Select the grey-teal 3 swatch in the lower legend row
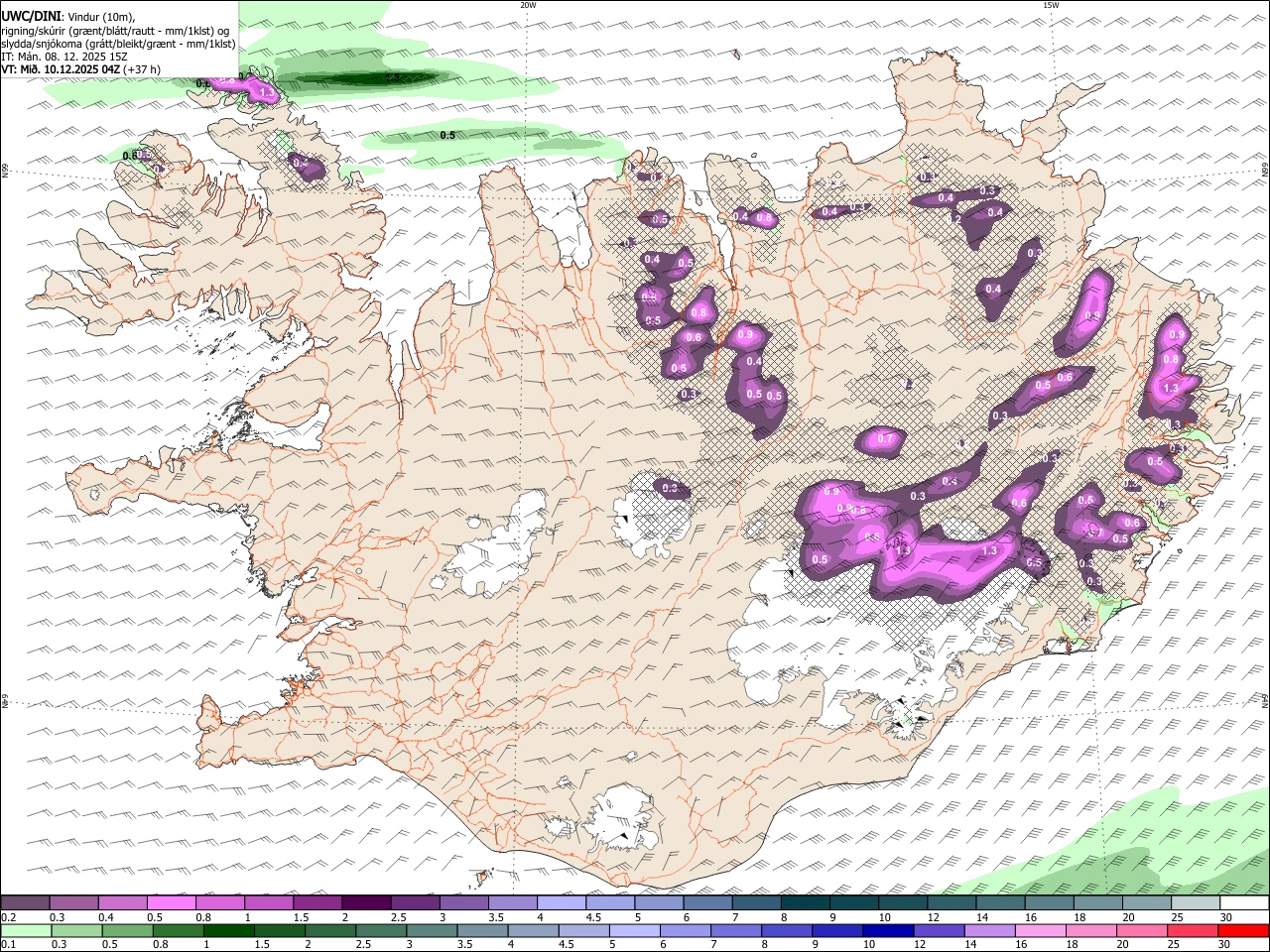This screenshot has height=952, width=1270. pos(432,931)
